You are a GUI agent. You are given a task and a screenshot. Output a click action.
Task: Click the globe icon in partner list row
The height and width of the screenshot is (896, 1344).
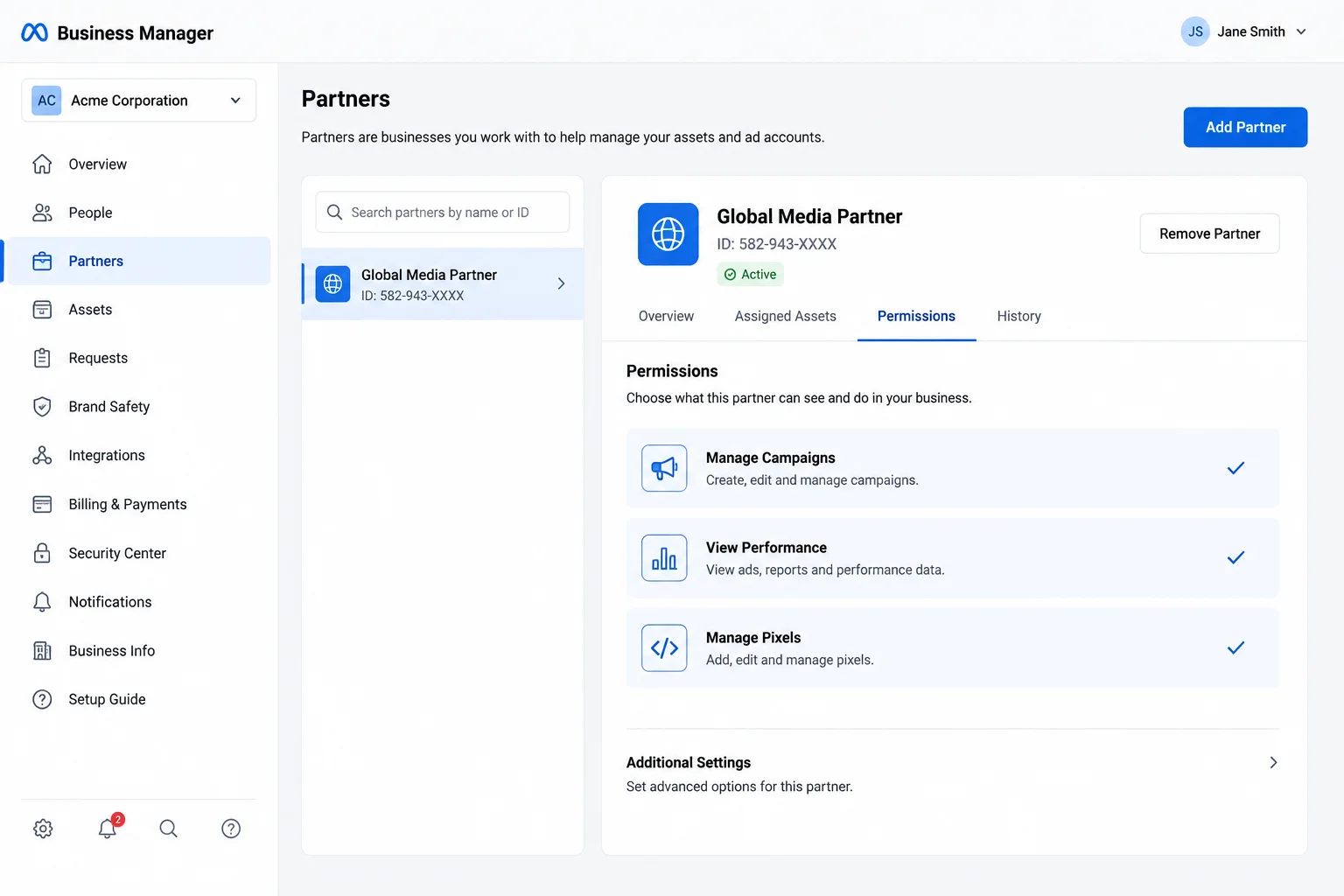point(332,283)
